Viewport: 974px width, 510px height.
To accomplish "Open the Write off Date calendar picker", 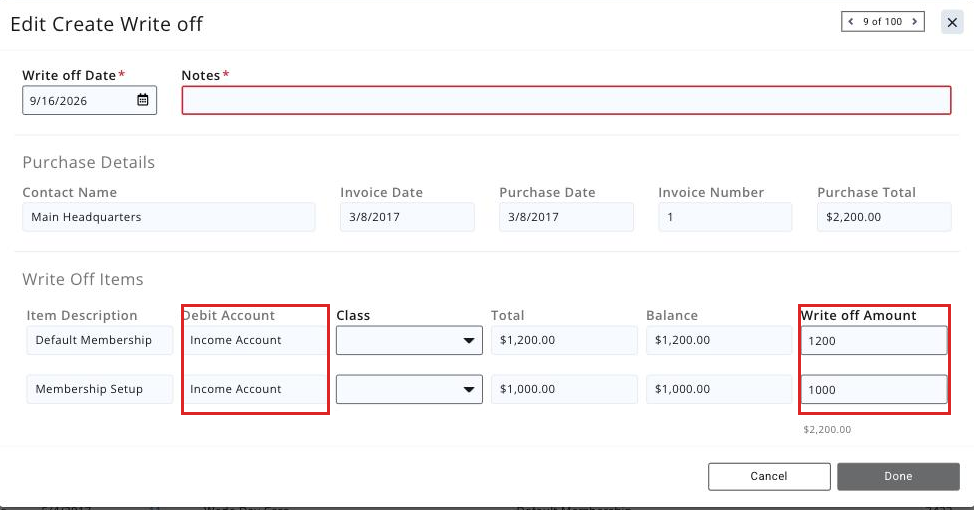I will 143,100.
